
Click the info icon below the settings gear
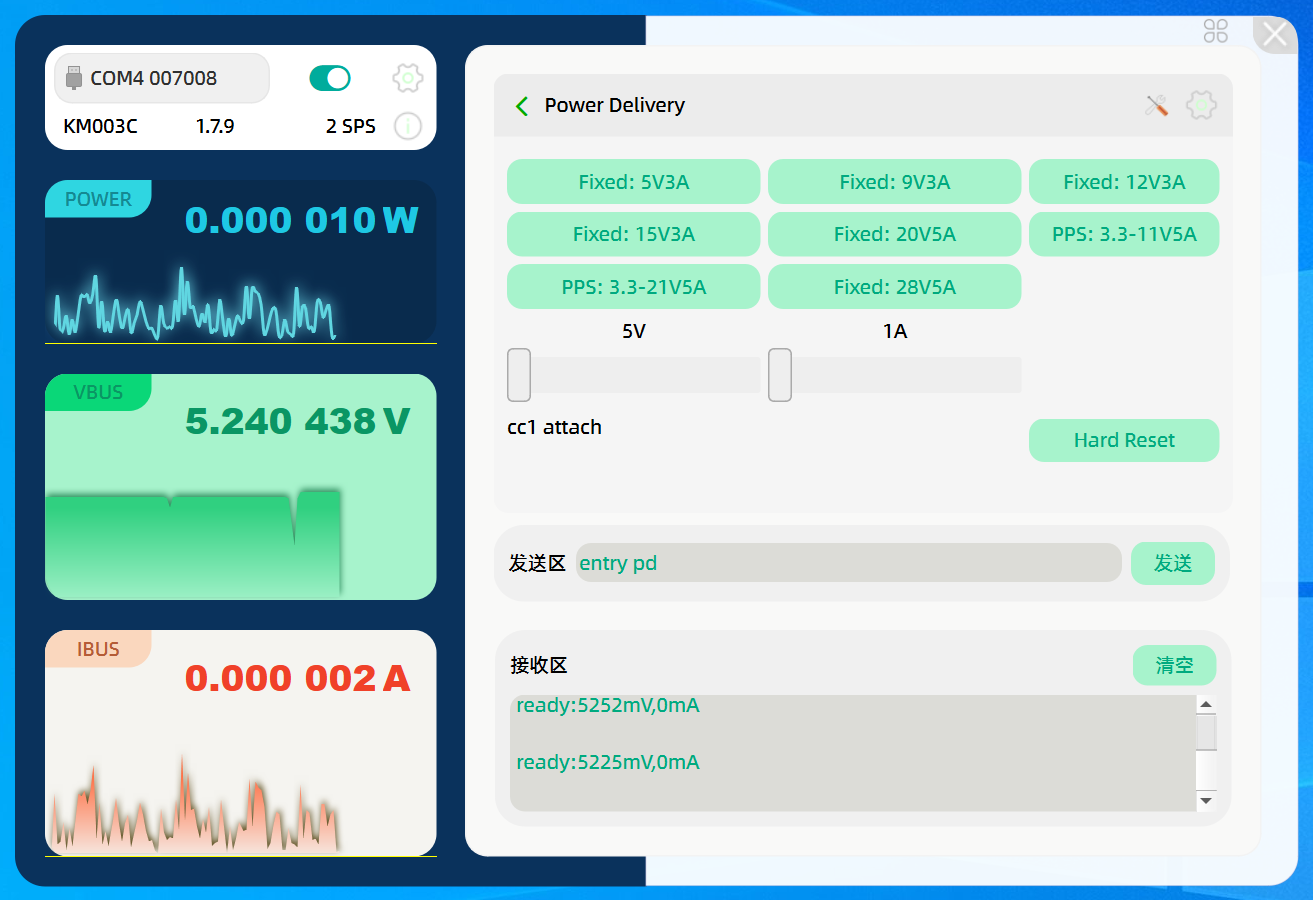(408, 126)
